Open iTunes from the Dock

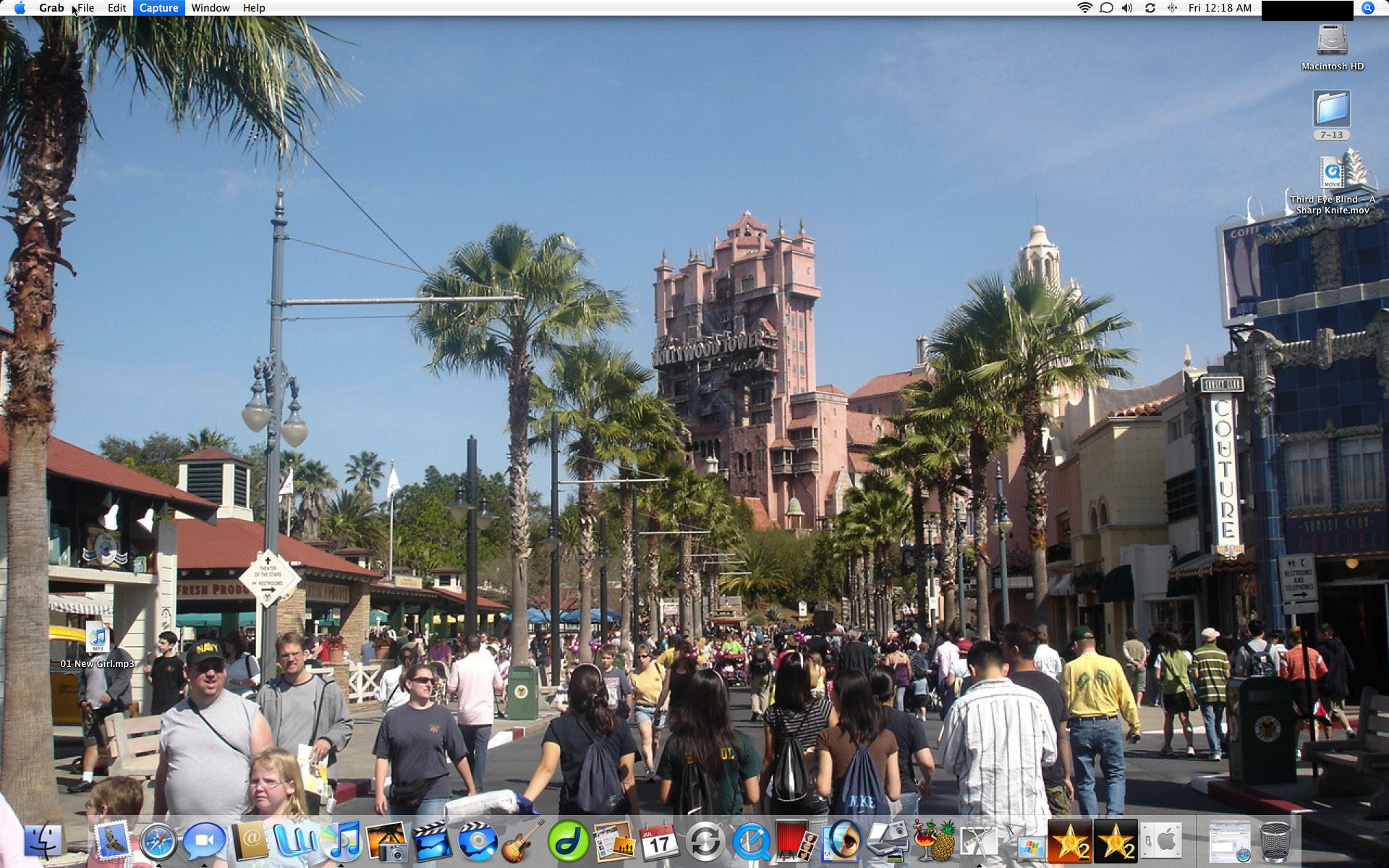coord(341,842)
